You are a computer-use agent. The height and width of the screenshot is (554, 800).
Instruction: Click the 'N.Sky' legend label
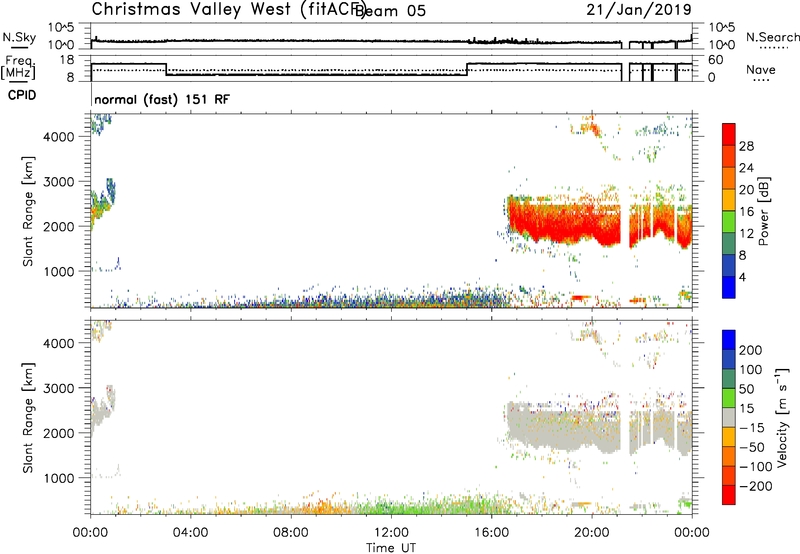[x=19, y=37]
